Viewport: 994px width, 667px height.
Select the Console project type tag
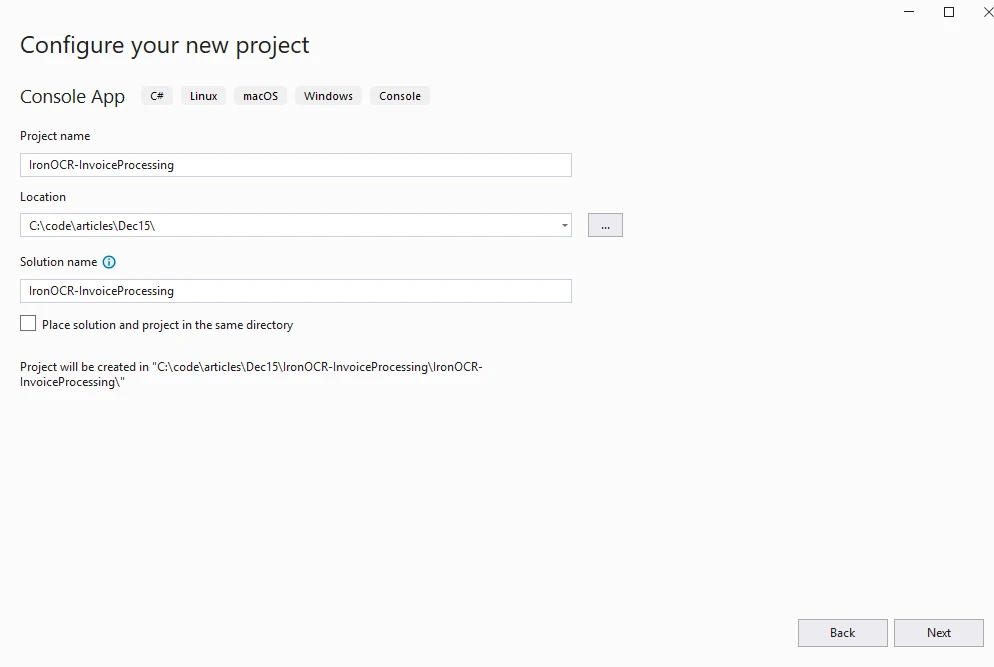tap(399, 96)
